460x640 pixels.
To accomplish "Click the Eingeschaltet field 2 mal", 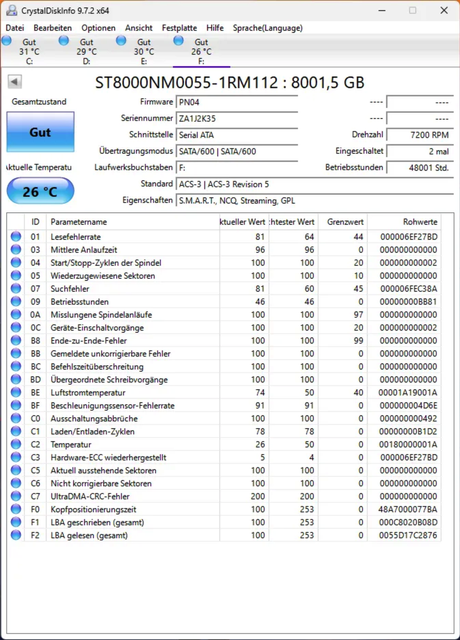I will coord(420,151).
